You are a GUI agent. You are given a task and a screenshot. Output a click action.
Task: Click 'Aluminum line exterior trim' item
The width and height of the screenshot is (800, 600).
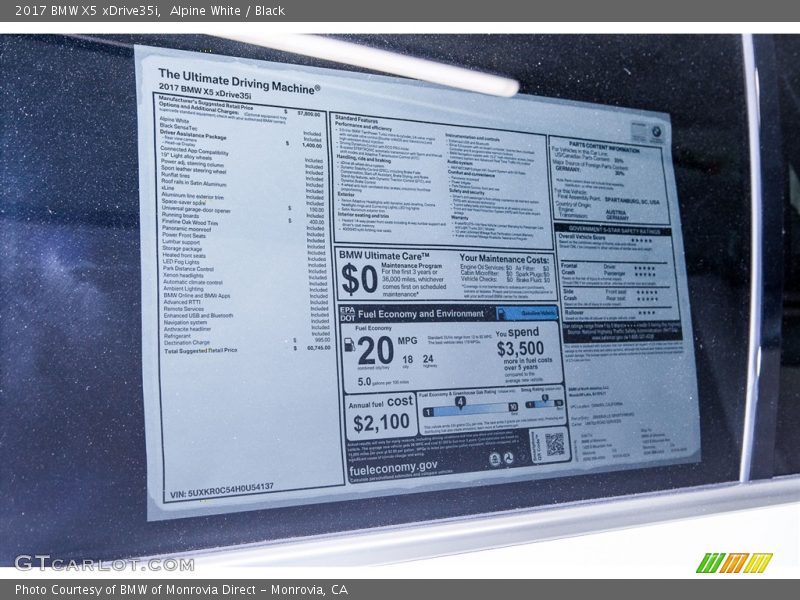pyautogui.click(x=192, y=196)
